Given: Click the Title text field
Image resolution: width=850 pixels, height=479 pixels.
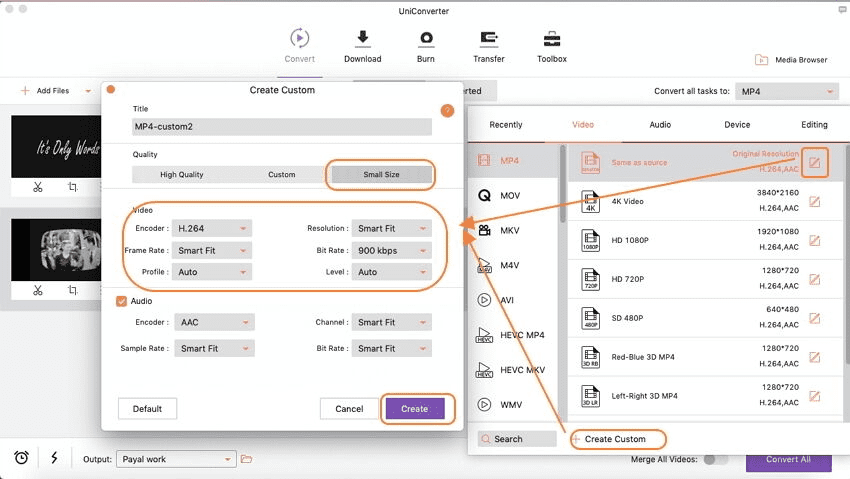Looking at the screenshot, I should (282, 127).
